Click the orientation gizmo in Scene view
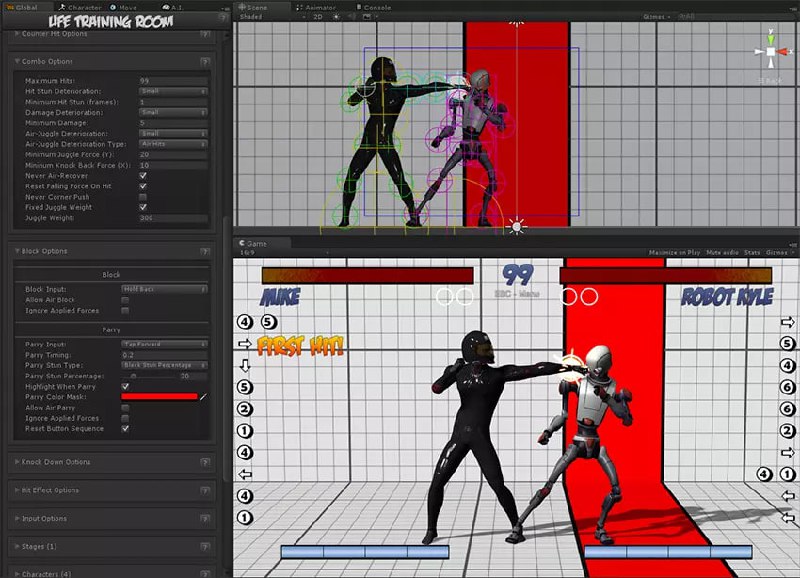 (771, 50)
